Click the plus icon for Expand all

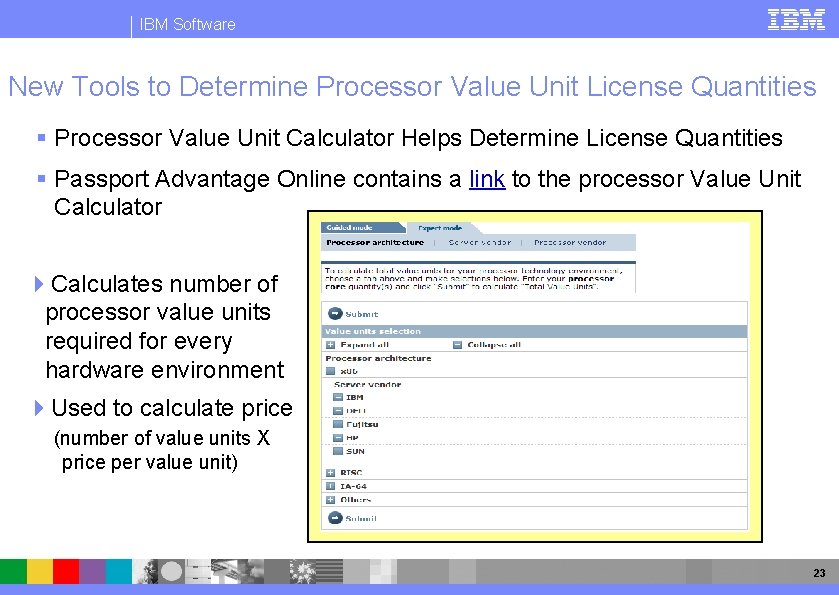pos(331,345)
